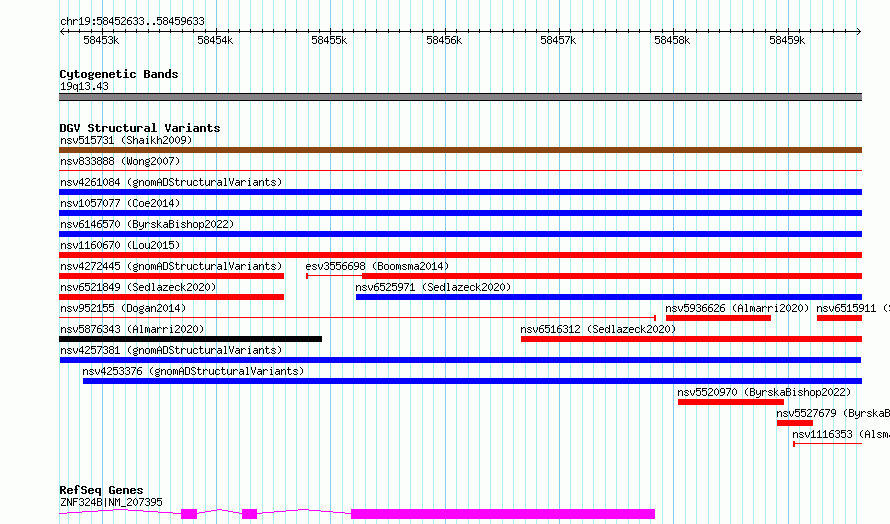Select the blue bar under nsv4253376

pyautogui.click(x=472, y=381)
